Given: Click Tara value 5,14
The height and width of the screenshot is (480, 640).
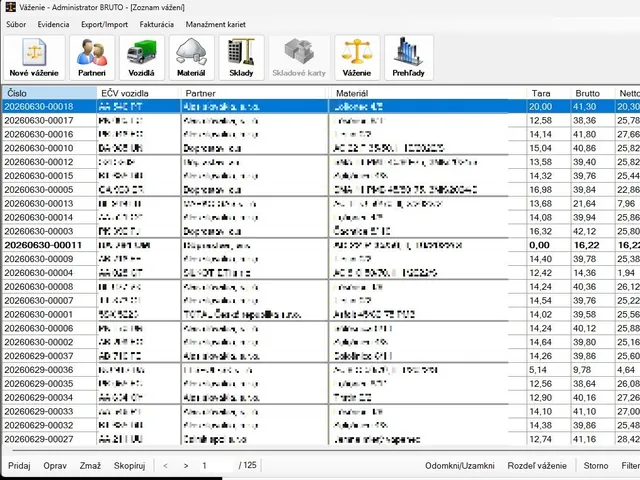Looking at the screenshot, I should tap(538, 370).
